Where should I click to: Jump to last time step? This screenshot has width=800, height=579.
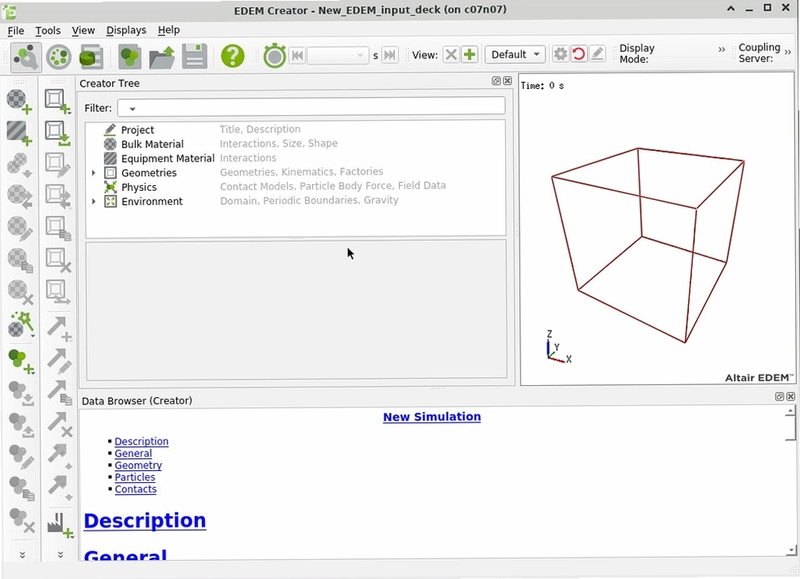[x=389, y=55]
